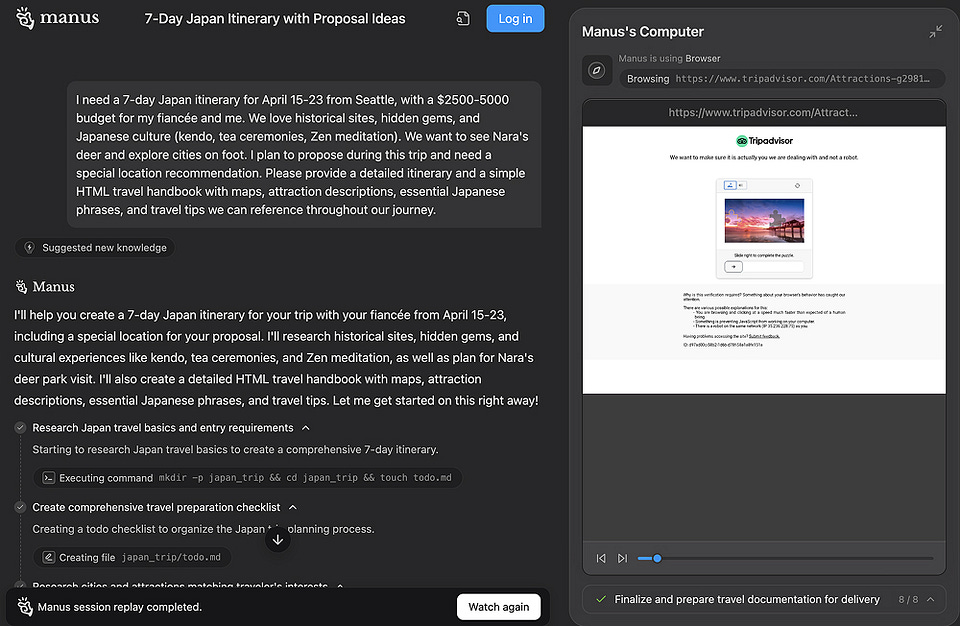Click Watch again button

tap(498, 606)
